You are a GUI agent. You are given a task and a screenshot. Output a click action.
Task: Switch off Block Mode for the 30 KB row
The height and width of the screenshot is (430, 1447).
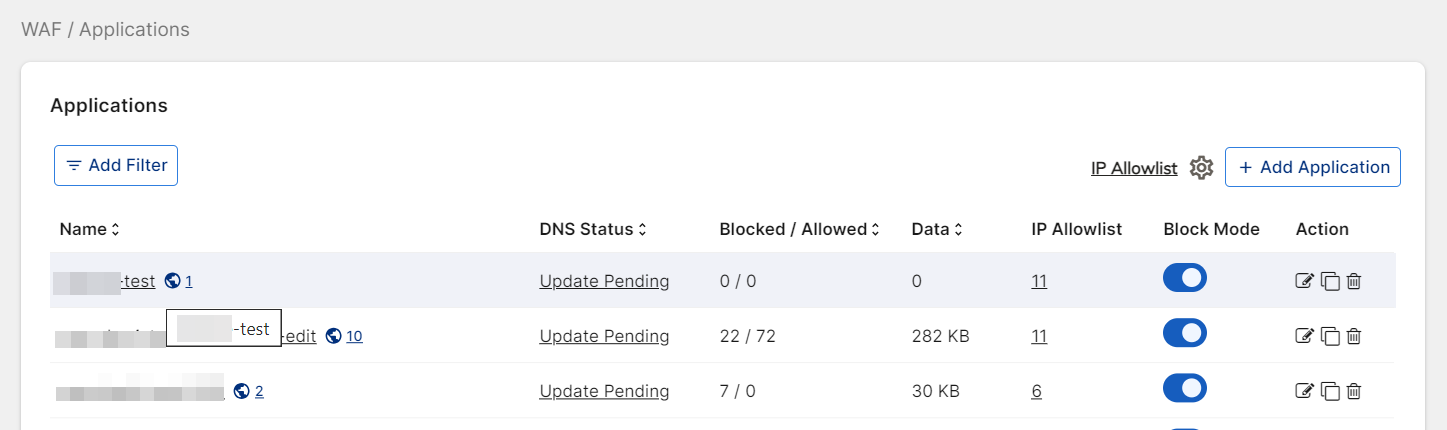[x=1185, y=389]
